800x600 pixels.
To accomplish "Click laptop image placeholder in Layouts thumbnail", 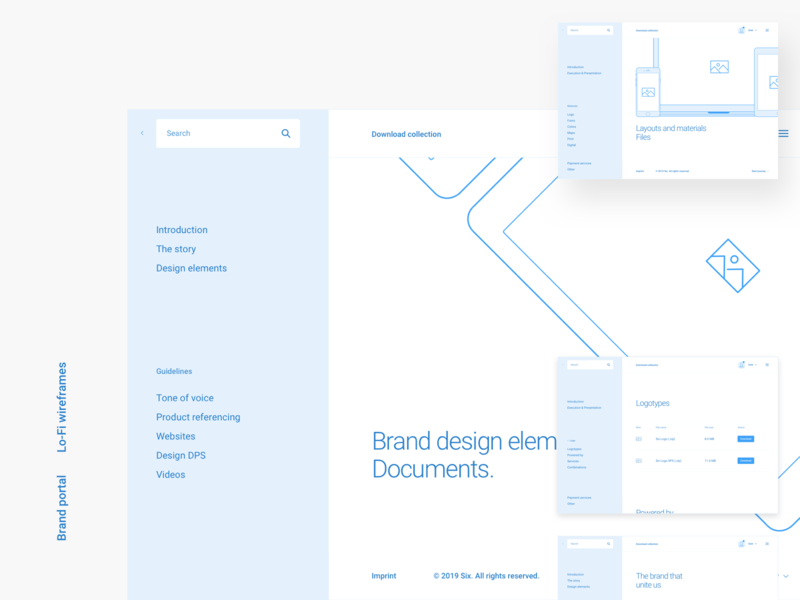I will coord(719,67).
